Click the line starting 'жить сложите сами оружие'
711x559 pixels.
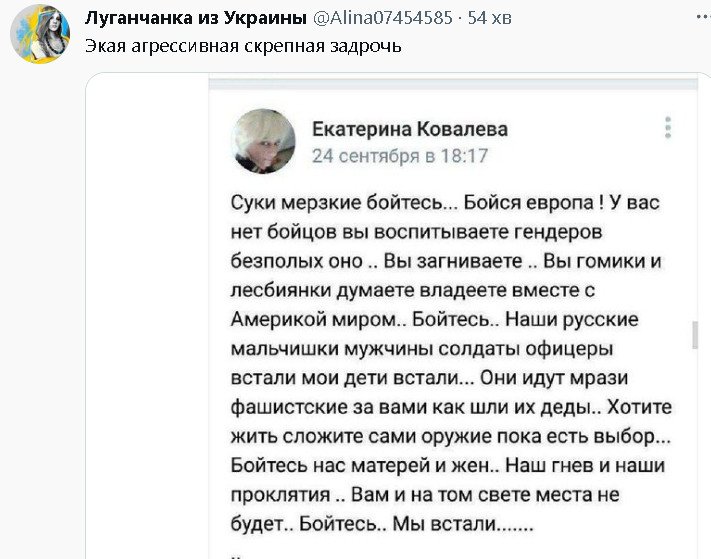tap(450, 436)
